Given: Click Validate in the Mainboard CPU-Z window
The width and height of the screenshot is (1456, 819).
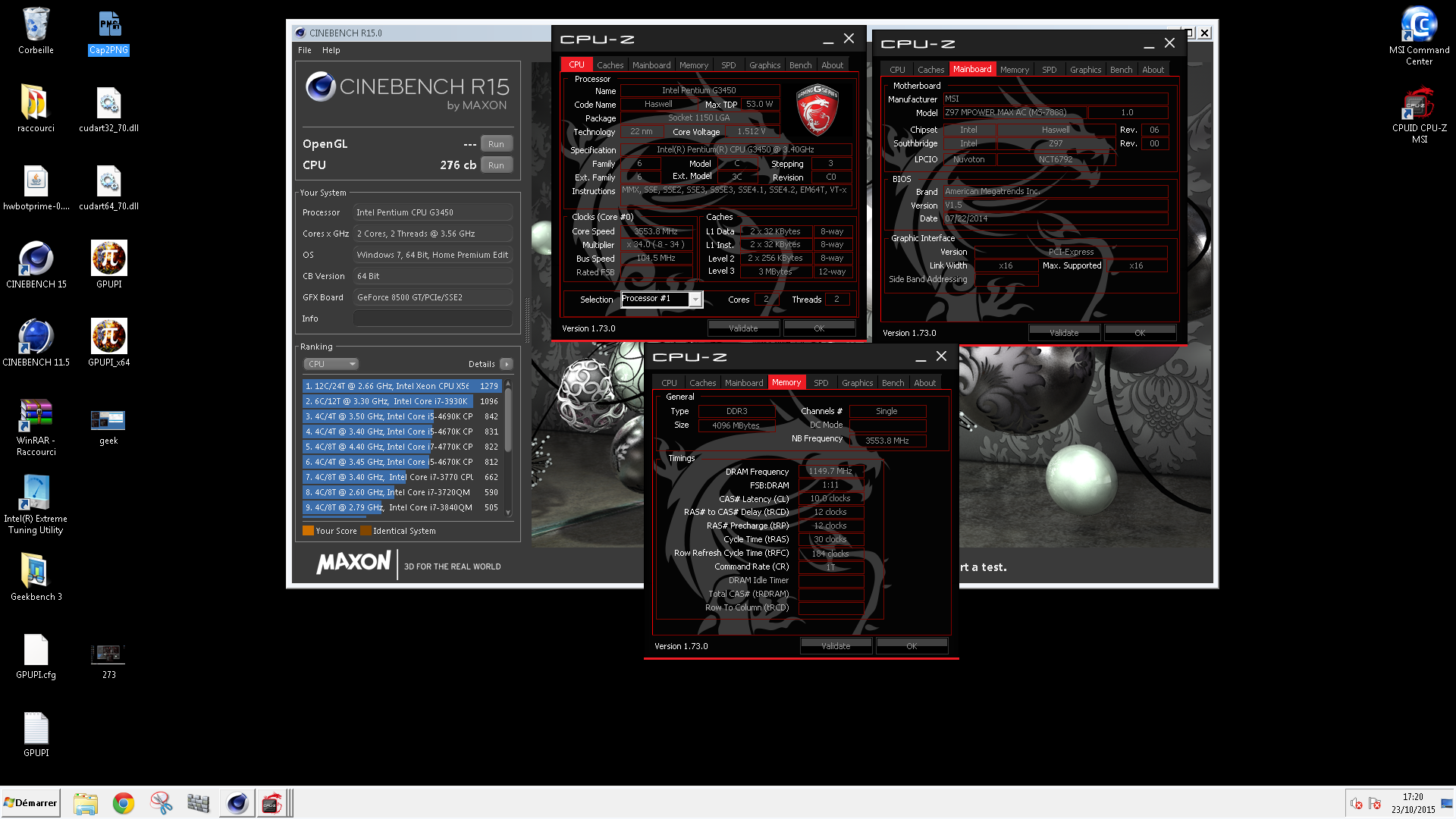Looking at the screenshot, I should [1064, 333].
